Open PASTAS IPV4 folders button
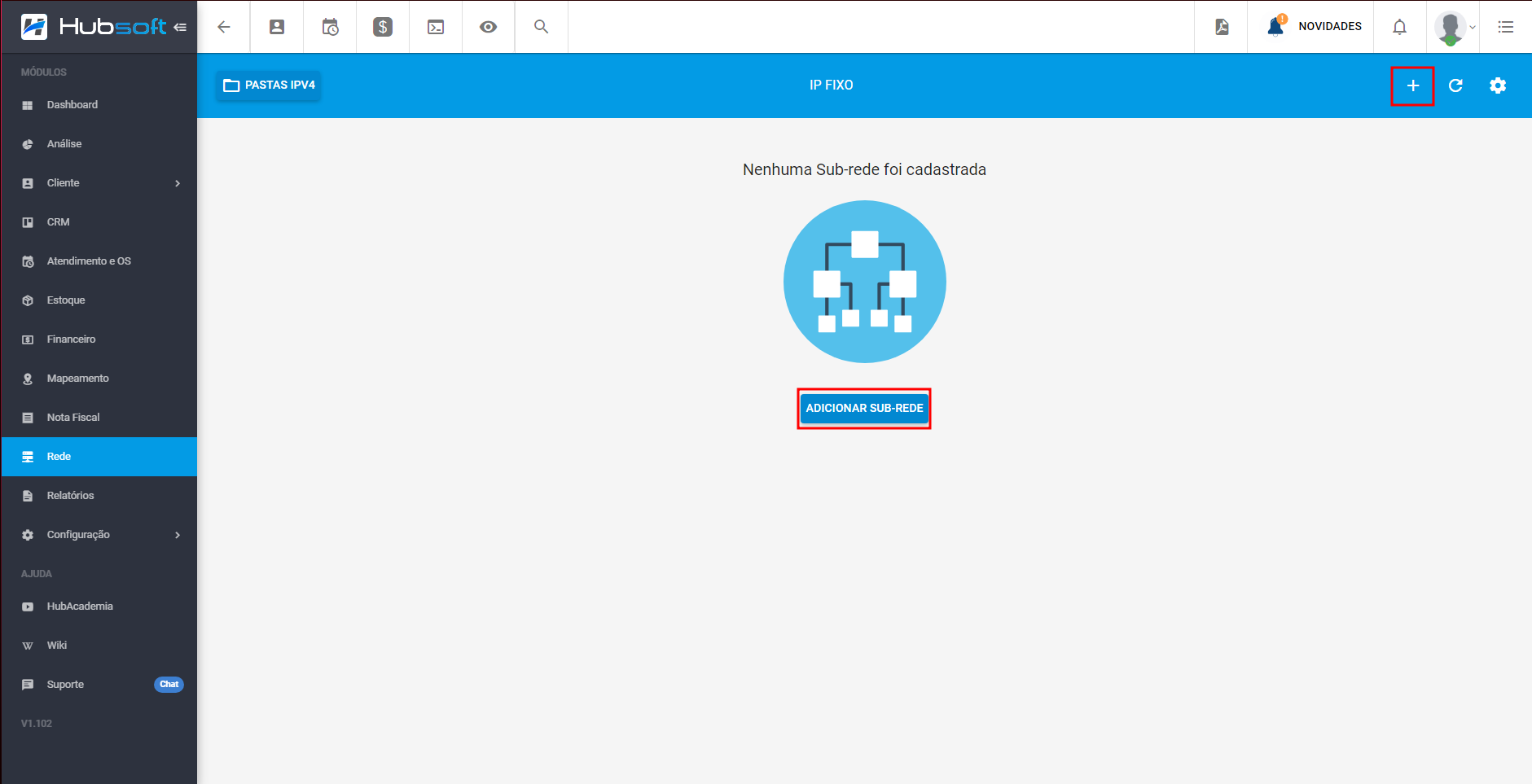The width and height of the screenshot is (1532, 784). tap(269, 85)
